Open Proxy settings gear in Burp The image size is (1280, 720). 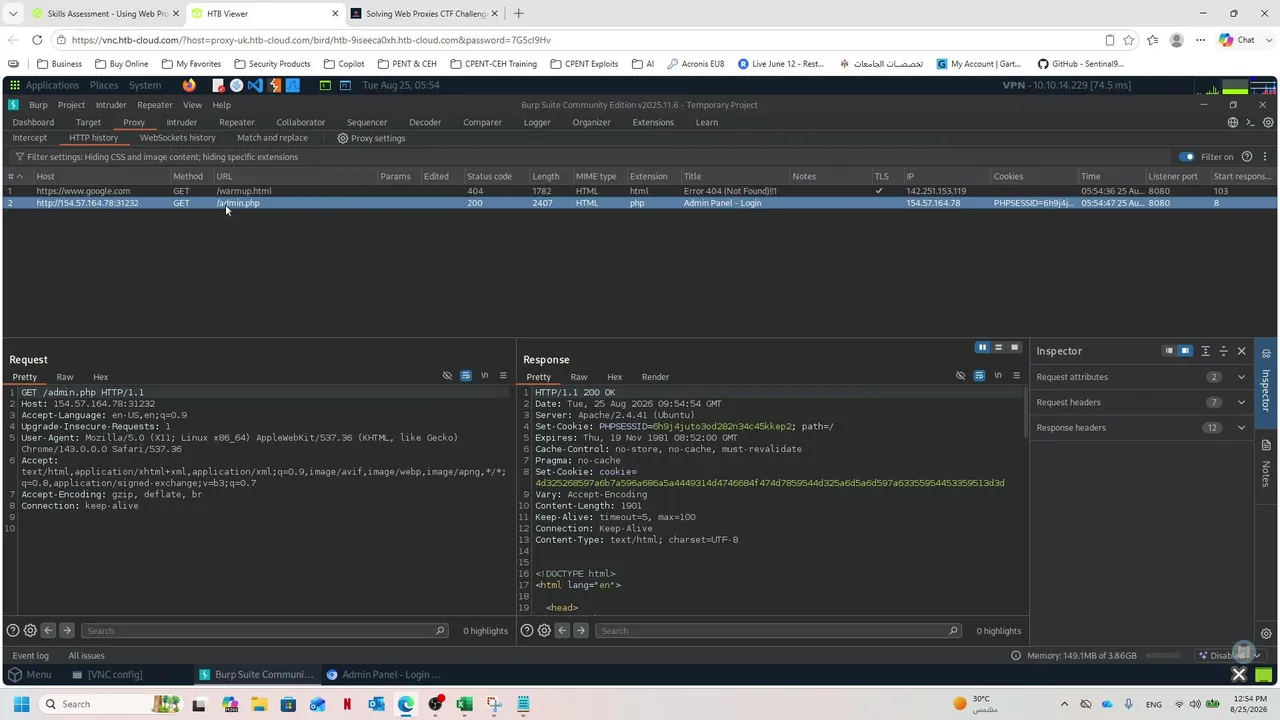click(343, 138)
